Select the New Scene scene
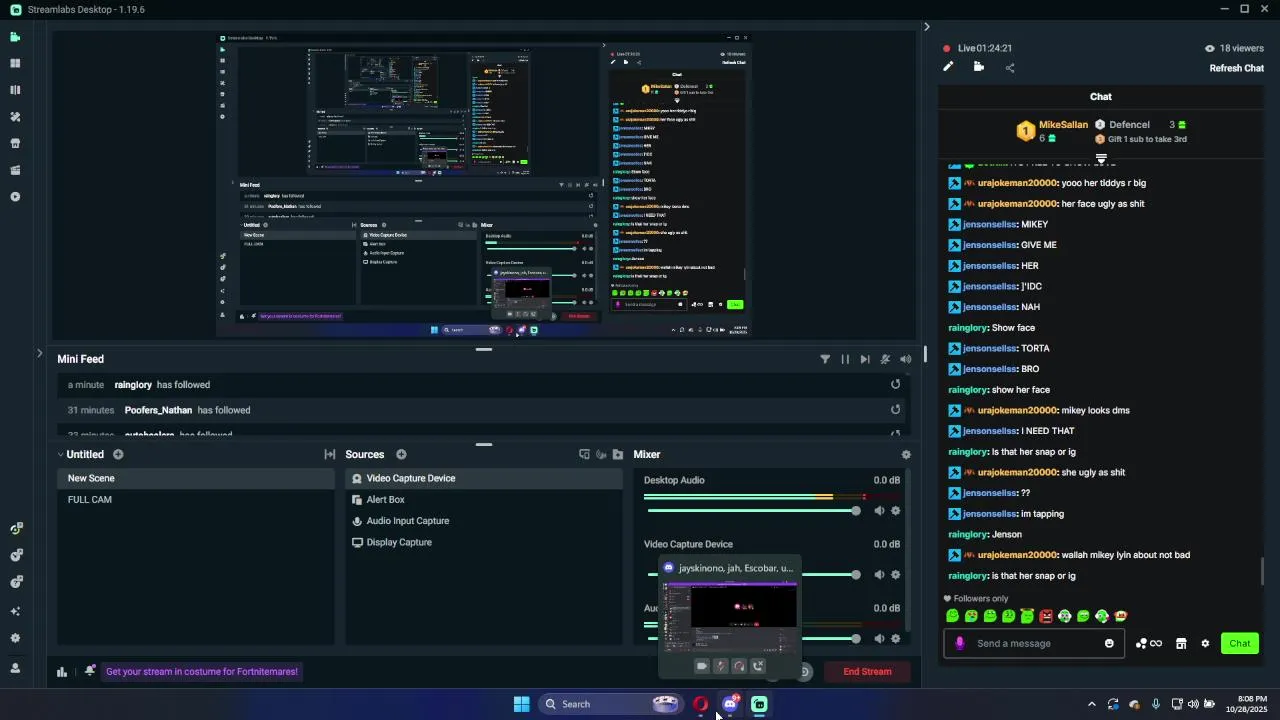Image resolution: width=1280 pixels, height=720 pixels. click(196, 478)
